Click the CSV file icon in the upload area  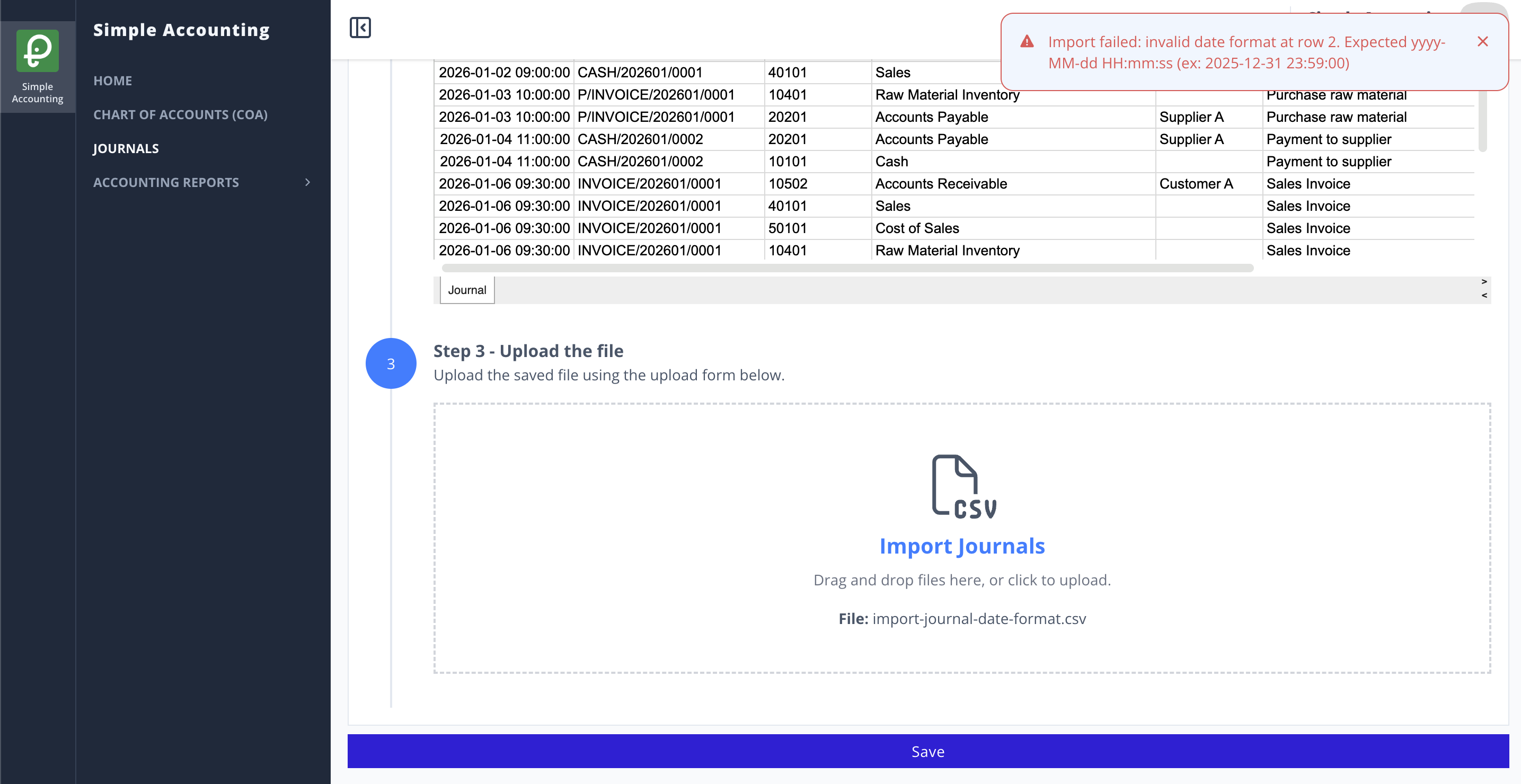click(x=962, y=486)
